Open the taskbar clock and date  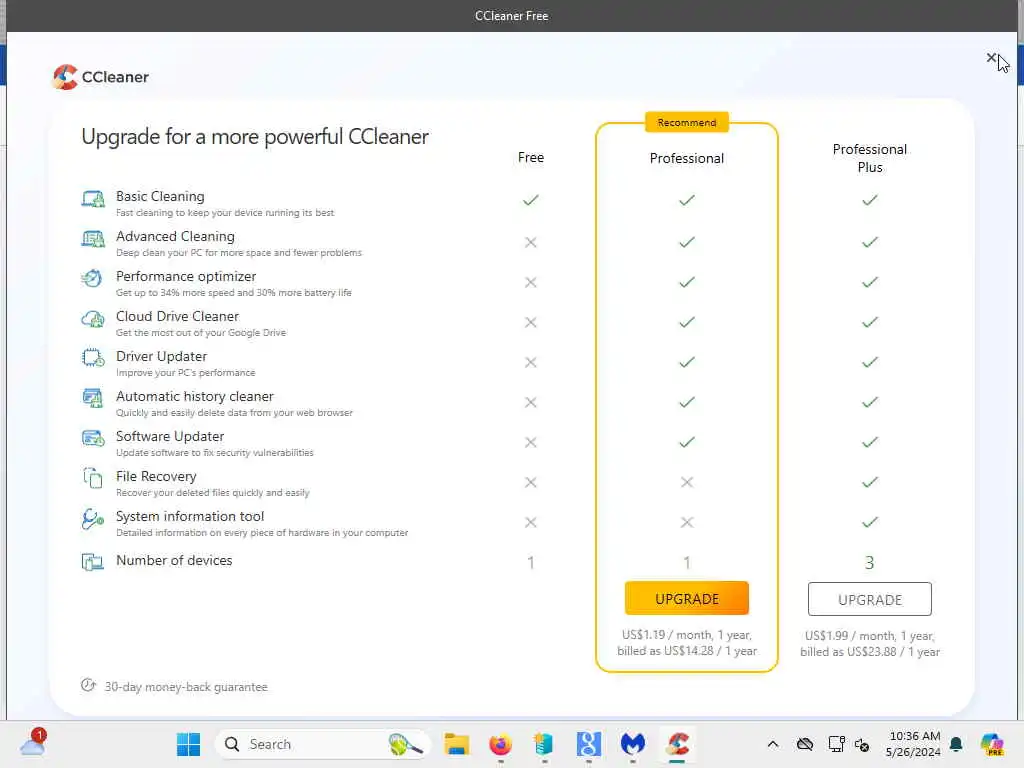(913, 744)
